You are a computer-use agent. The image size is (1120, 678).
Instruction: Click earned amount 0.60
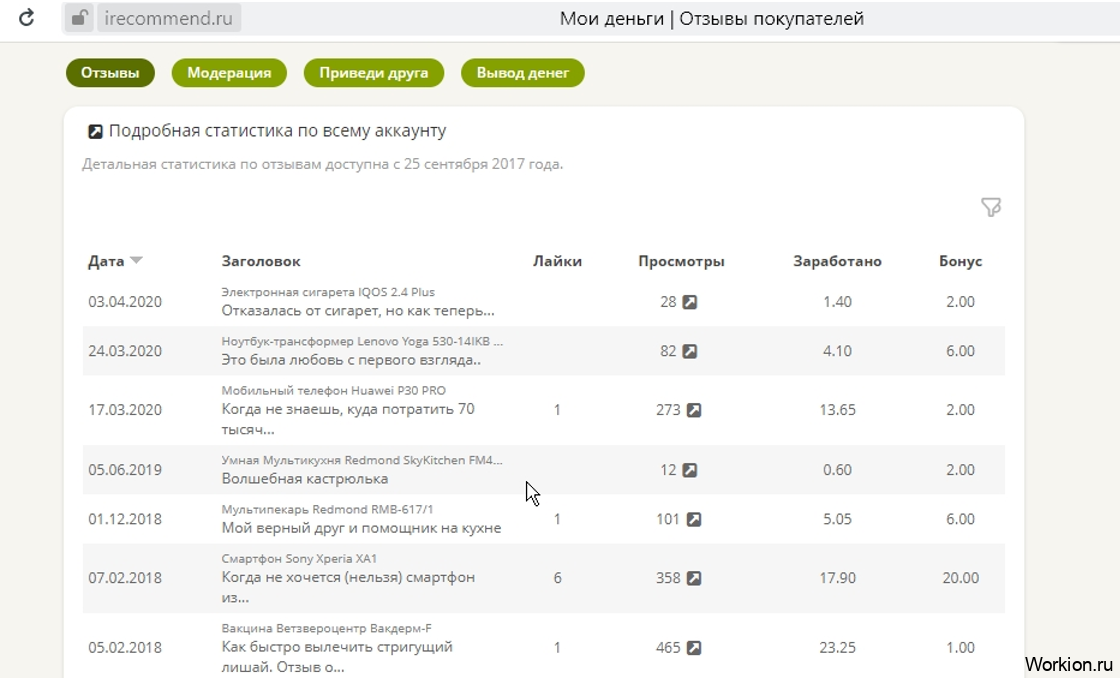click(837, 470)
